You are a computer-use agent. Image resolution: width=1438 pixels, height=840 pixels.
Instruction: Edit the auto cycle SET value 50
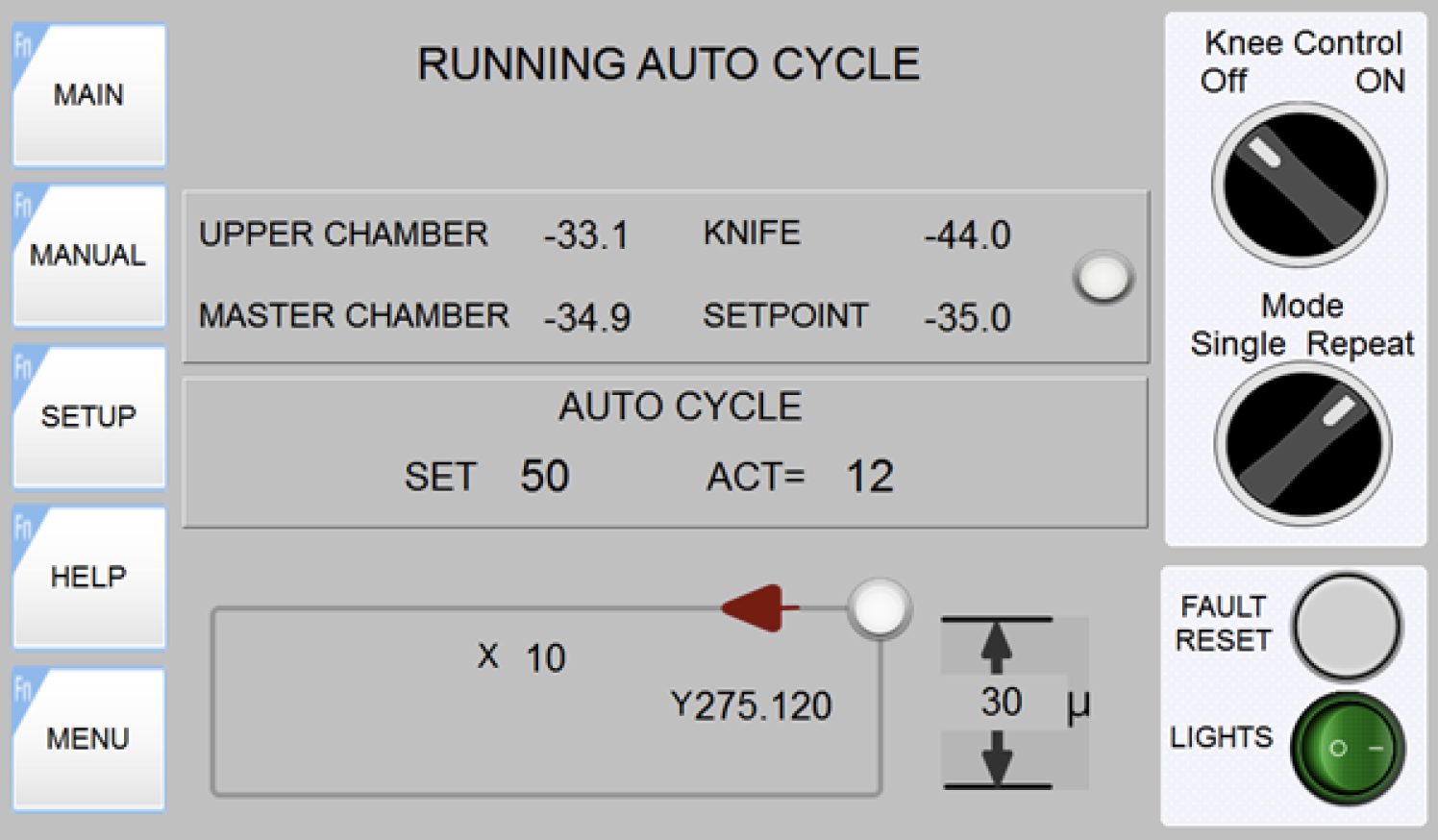tap(545, 477)
